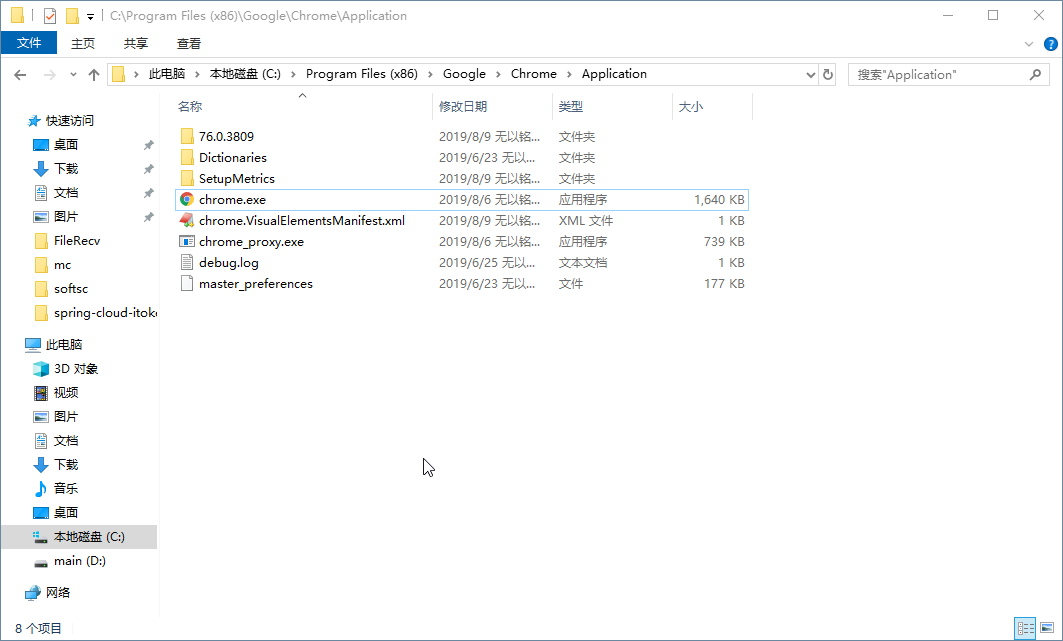Open recent locations dropdown arrow
The height and width of the screenshot is (641, 1063).
click(x=73, y=75)
